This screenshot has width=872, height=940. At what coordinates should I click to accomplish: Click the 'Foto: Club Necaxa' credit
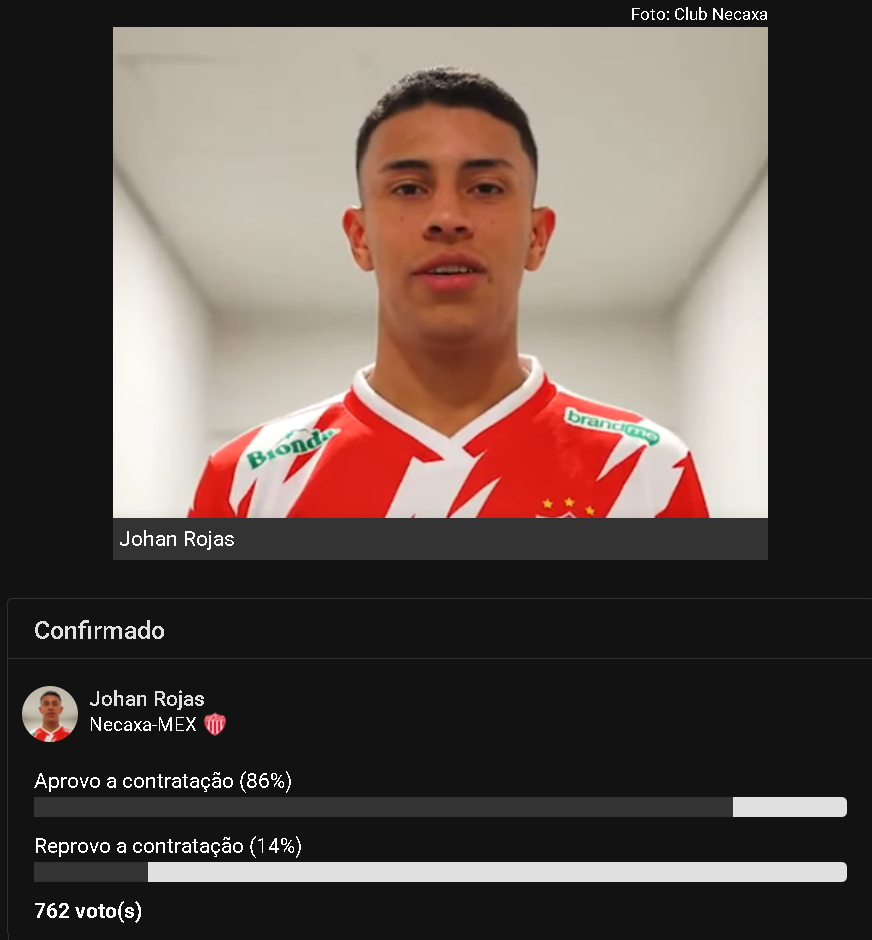point(699,14)
